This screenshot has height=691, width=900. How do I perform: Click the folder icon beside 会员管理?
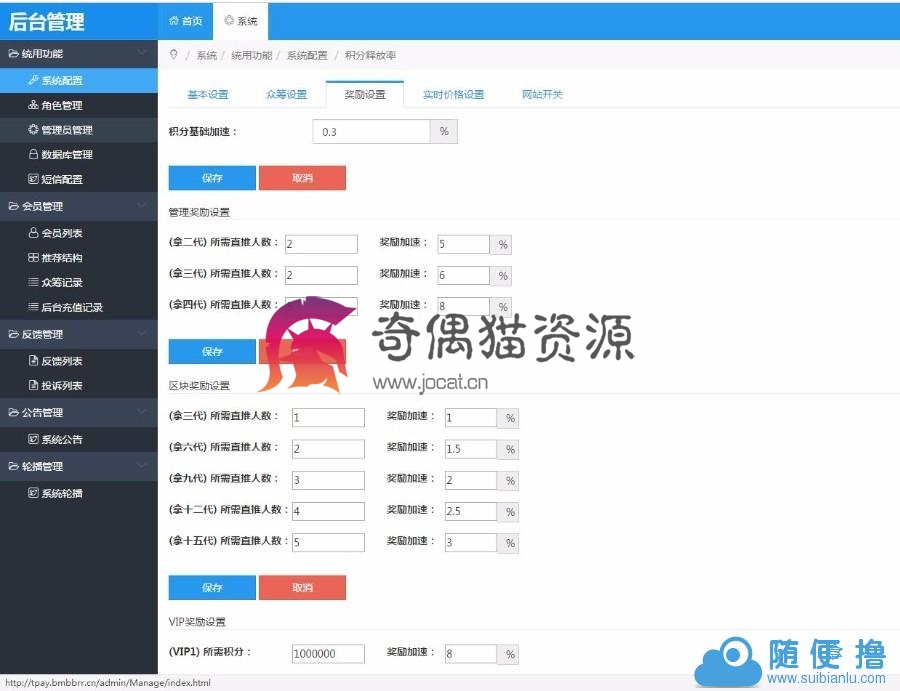pyautogui.click(x=13, y=206)
